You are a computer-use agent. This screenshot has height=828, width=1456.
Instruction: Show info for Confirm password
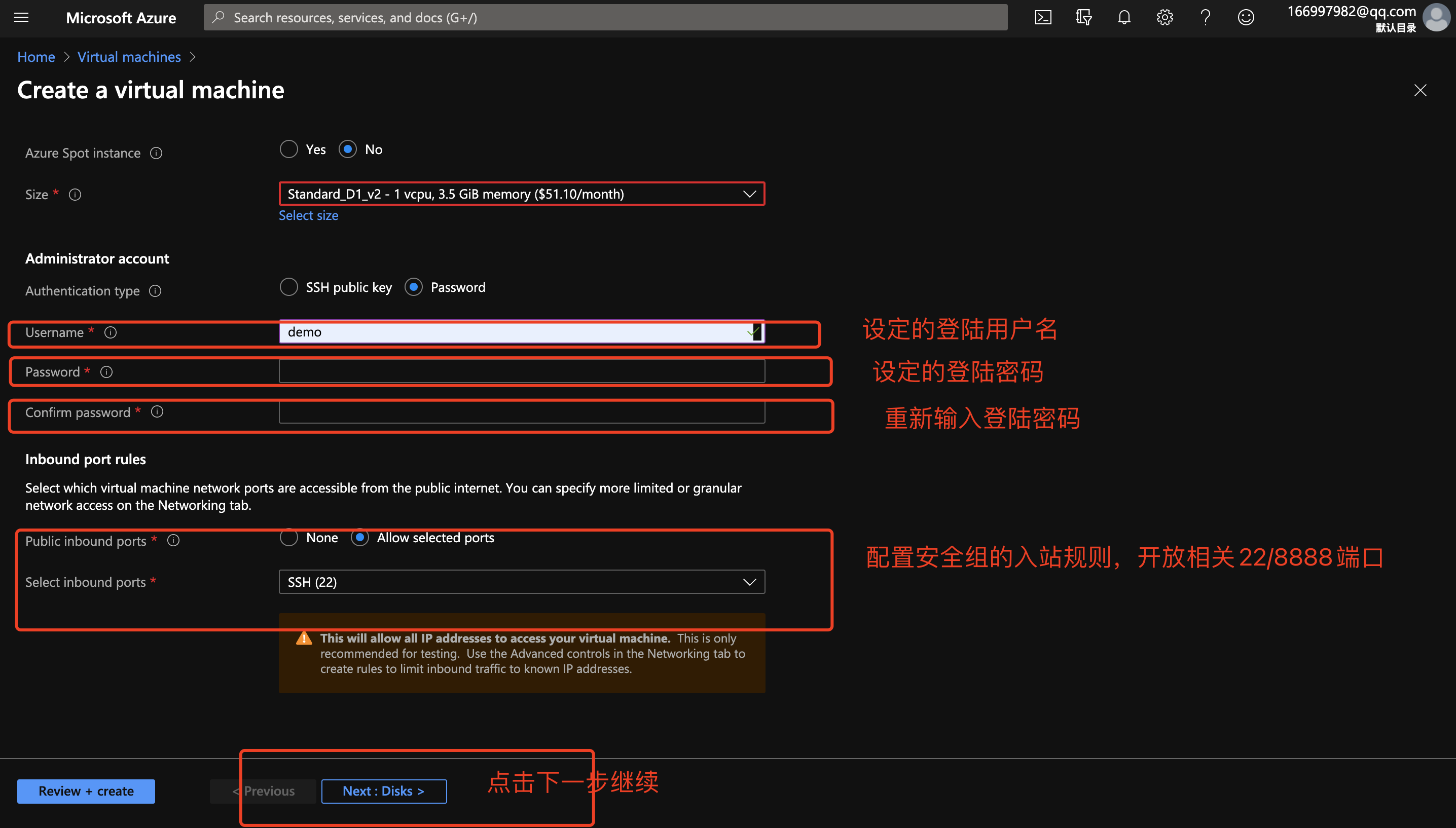coord(157,412)
